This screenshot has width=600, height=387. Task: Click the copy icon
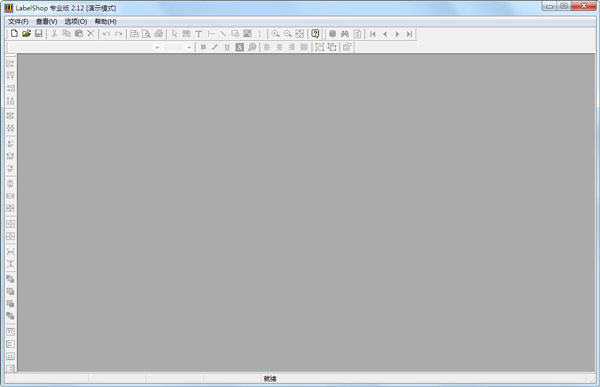66,34
